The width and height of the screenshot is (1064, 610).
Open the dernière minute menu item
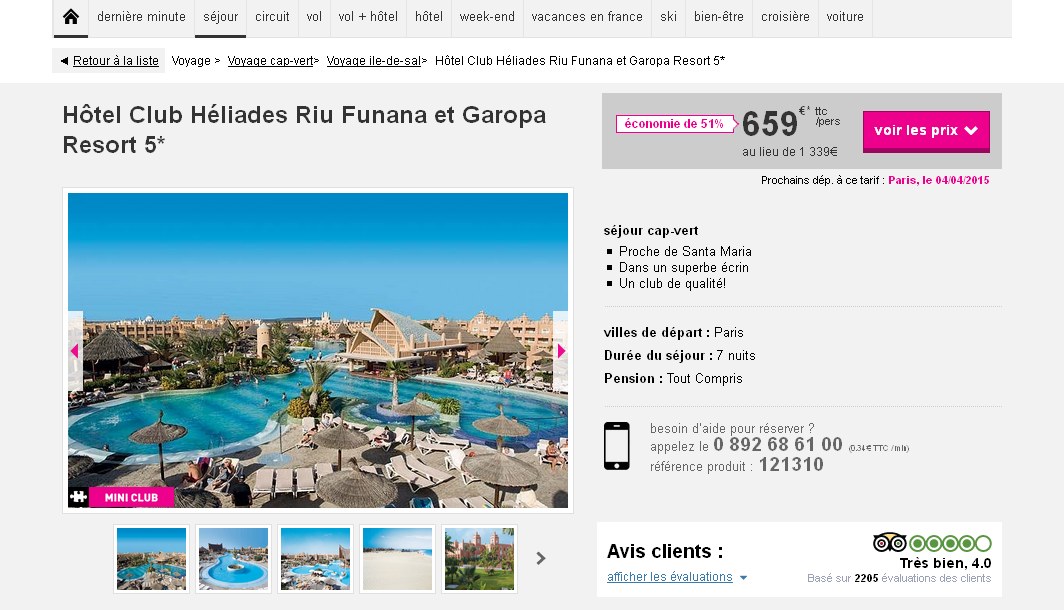click(x=141, y=17)
